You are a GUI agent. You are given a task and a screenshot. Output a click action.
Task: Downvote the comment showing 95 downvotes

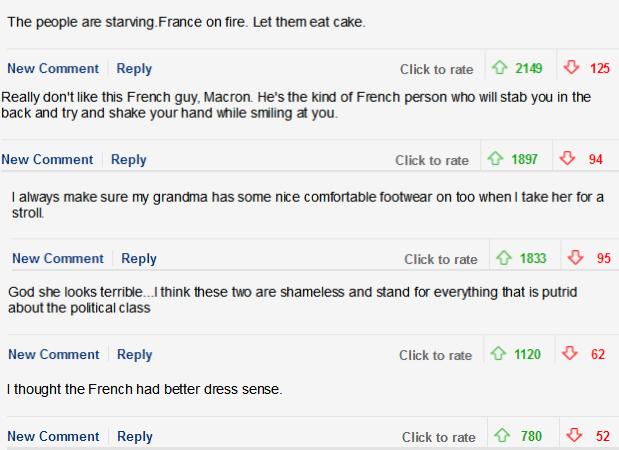tap(575, 258)
